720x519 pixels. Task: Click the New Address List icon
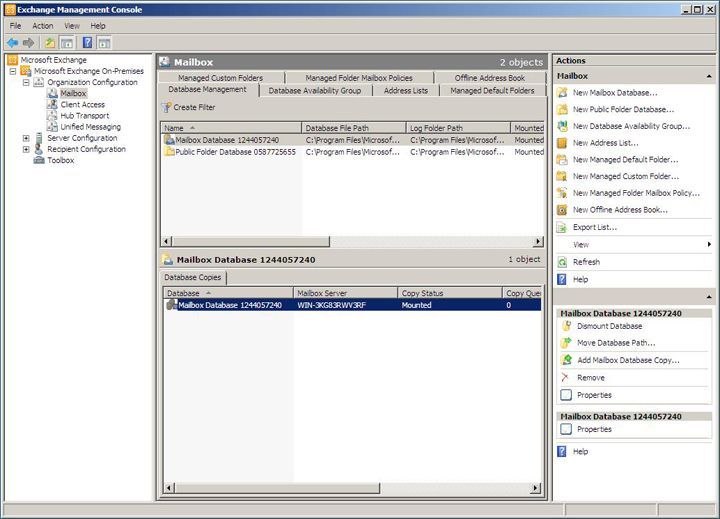click(562, 143)
